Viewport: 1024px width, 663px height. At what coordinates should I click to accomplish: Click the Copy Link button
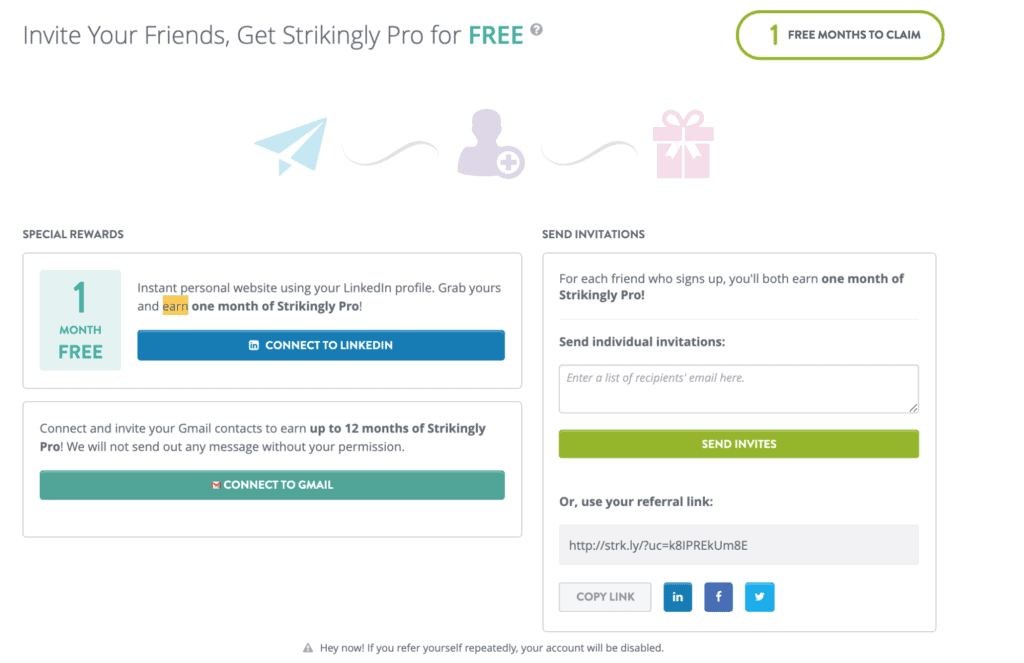pyautogui.click(x=605, y=597)
